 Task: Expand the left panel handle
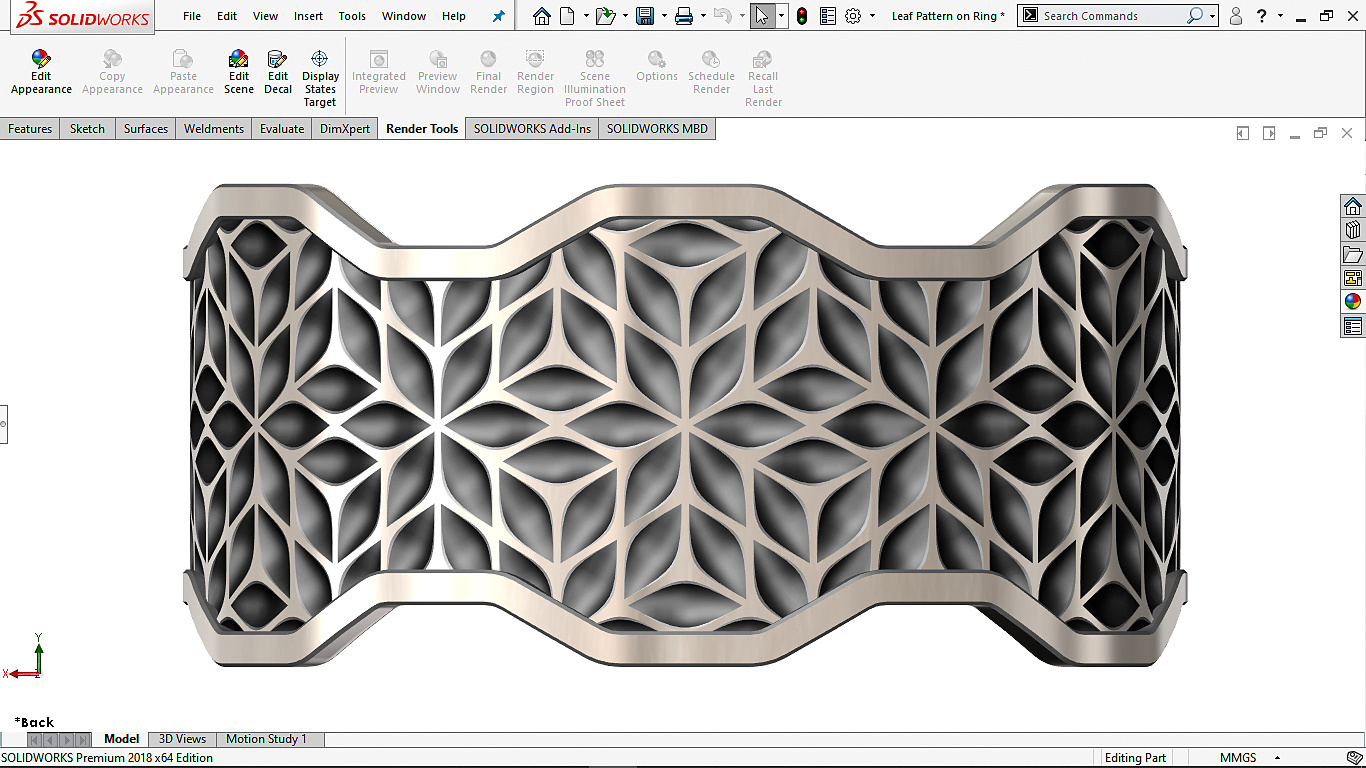(3, 424)
